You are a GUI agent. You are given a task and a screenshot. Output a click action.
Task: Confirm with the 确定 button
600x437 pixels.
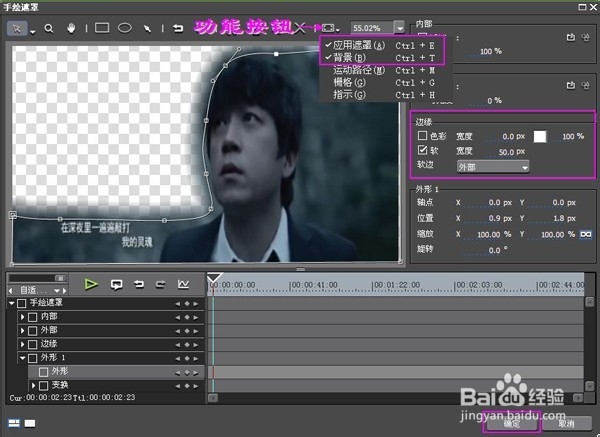pos(511,423)
